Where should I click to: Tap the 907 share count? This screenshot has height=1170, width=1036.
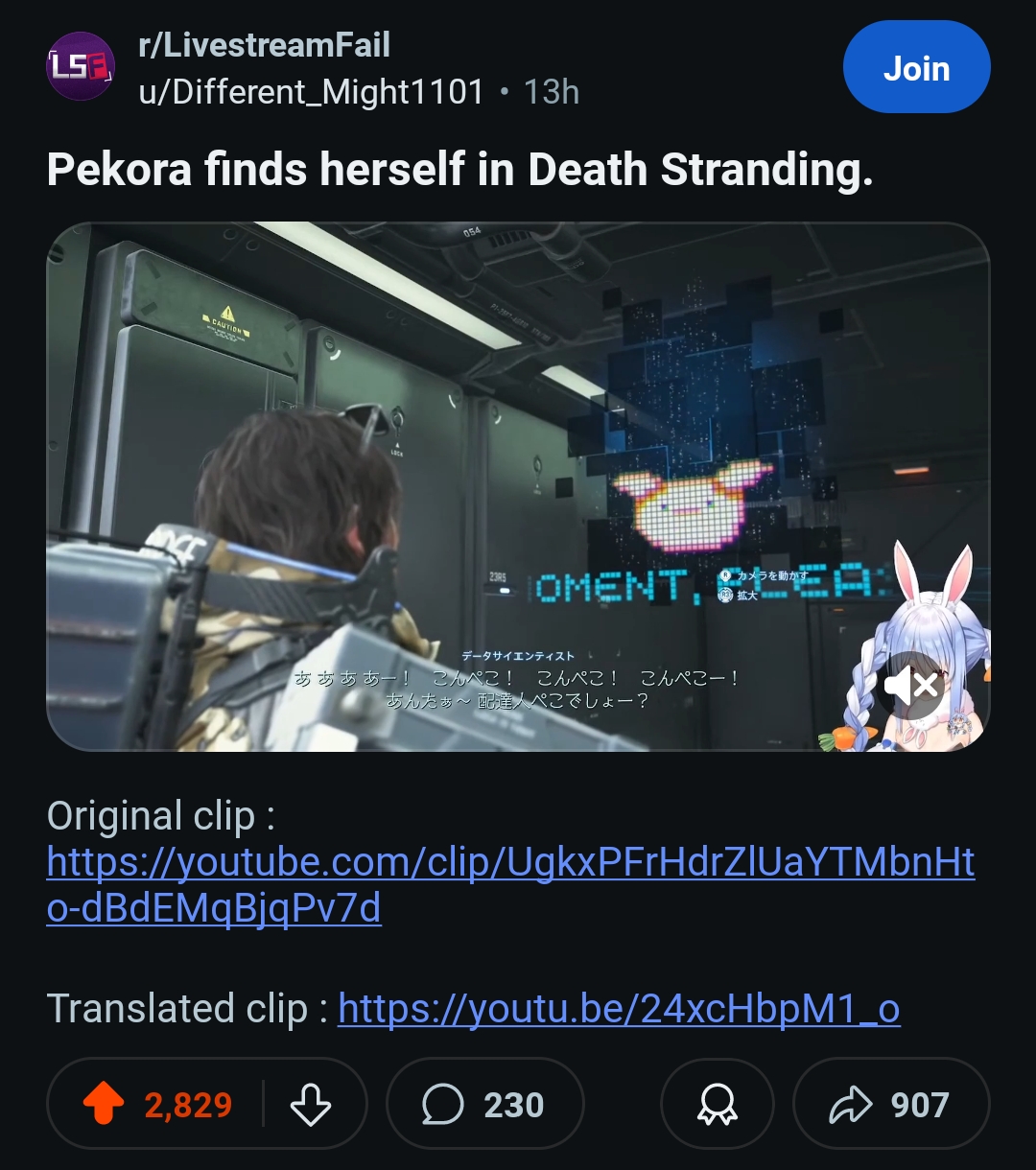[920, 1105]
